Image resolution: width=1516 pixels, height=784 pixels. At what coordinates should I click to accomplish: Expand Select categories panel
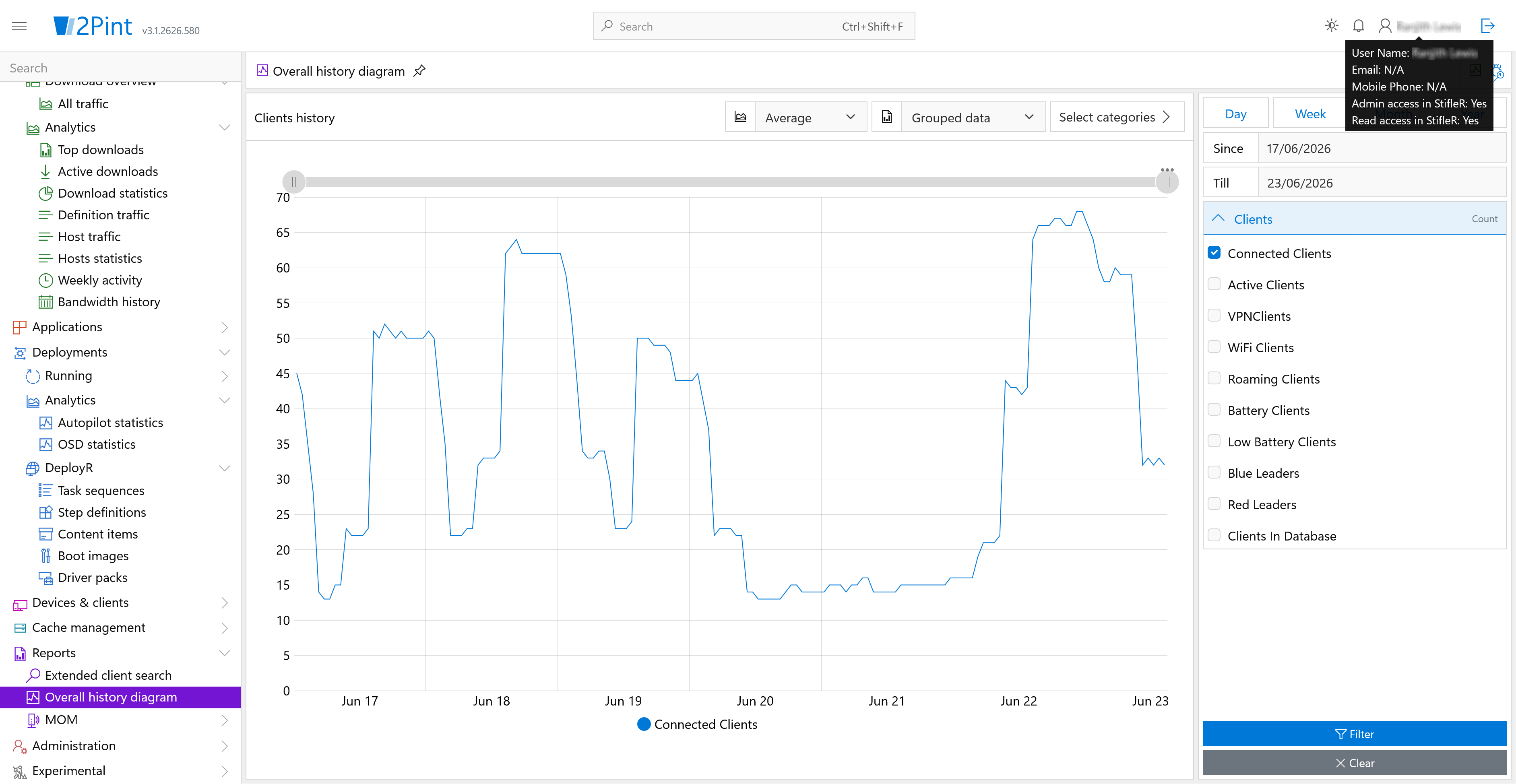pos(1116,117)
